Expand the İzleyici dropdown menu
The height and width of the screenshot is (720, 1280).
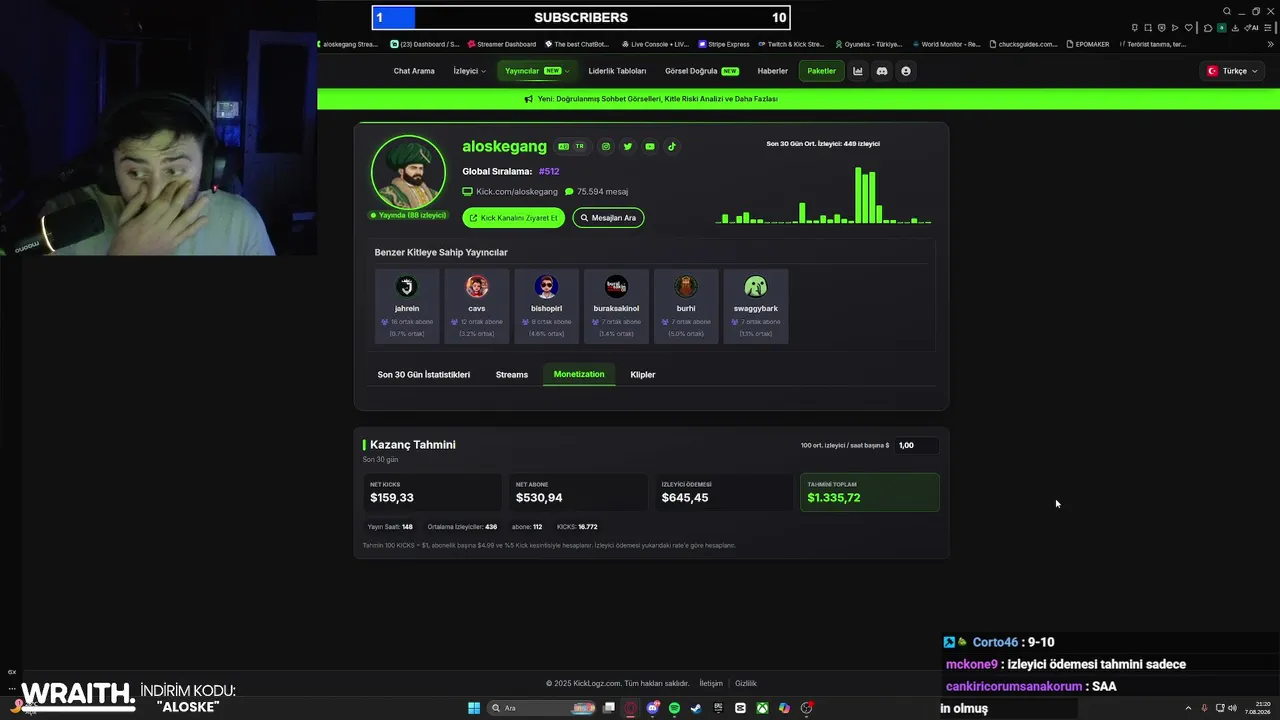[469, 71]
